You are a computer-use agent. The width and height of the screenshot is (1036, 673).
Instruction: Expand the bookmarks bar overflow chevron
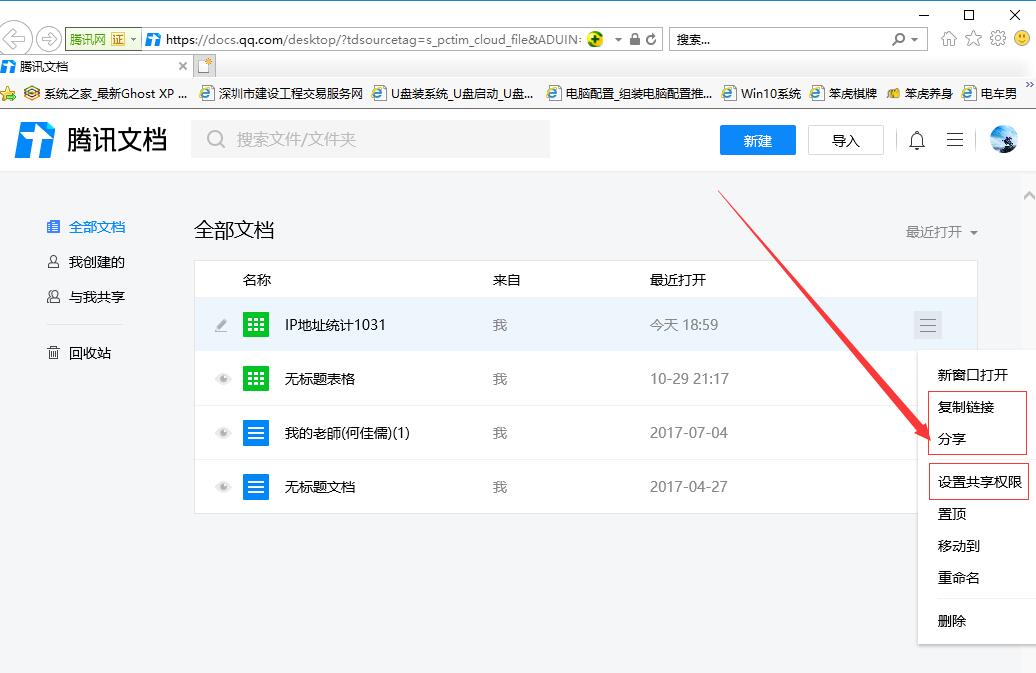(x=1029, y=86)
